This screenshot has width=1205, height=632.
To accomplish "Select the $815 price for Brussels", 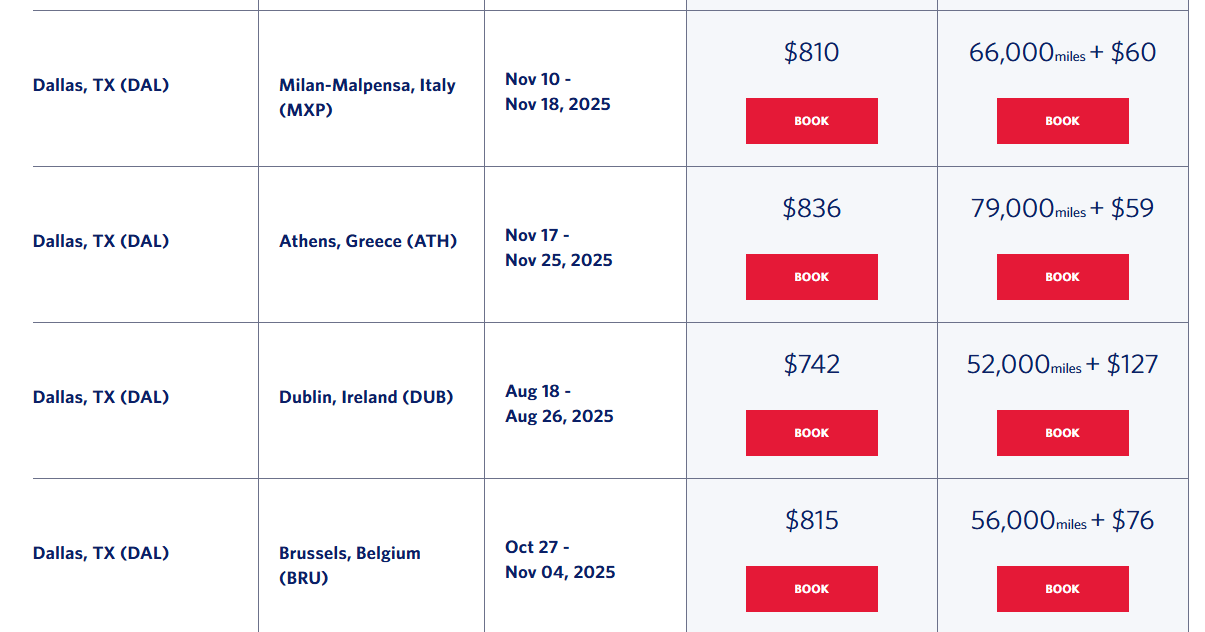I will (811, 520).
